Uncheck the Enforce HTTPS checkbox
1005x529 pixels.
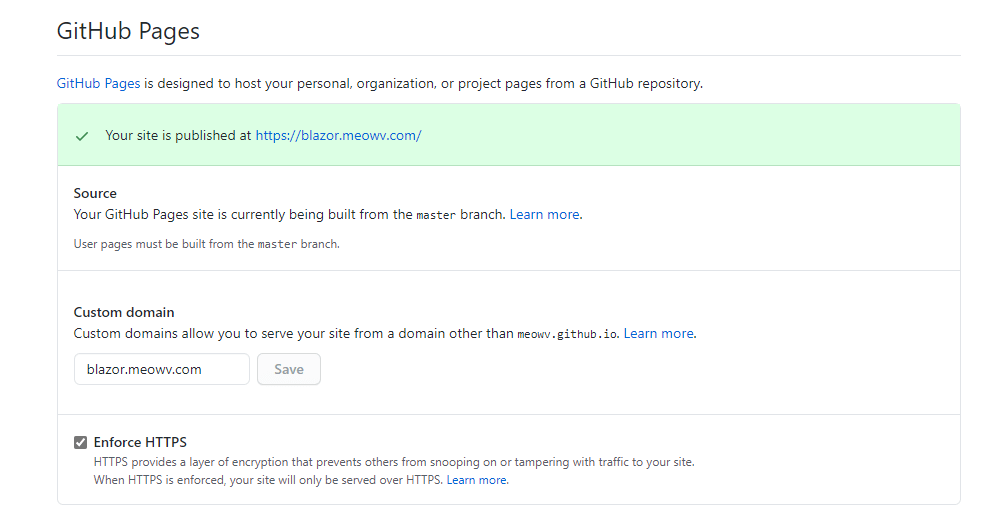click(x=81, y=442)
